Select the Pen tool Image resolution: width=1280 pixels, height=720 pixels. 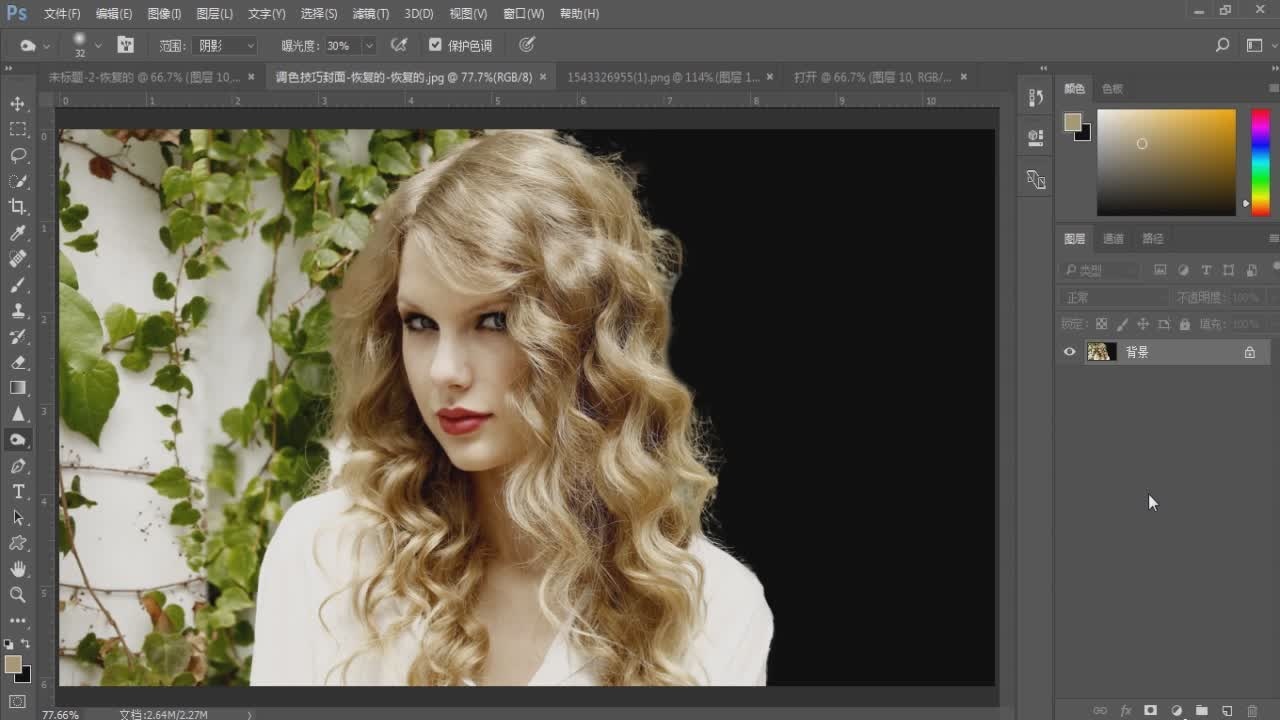(x=18, y=466)
